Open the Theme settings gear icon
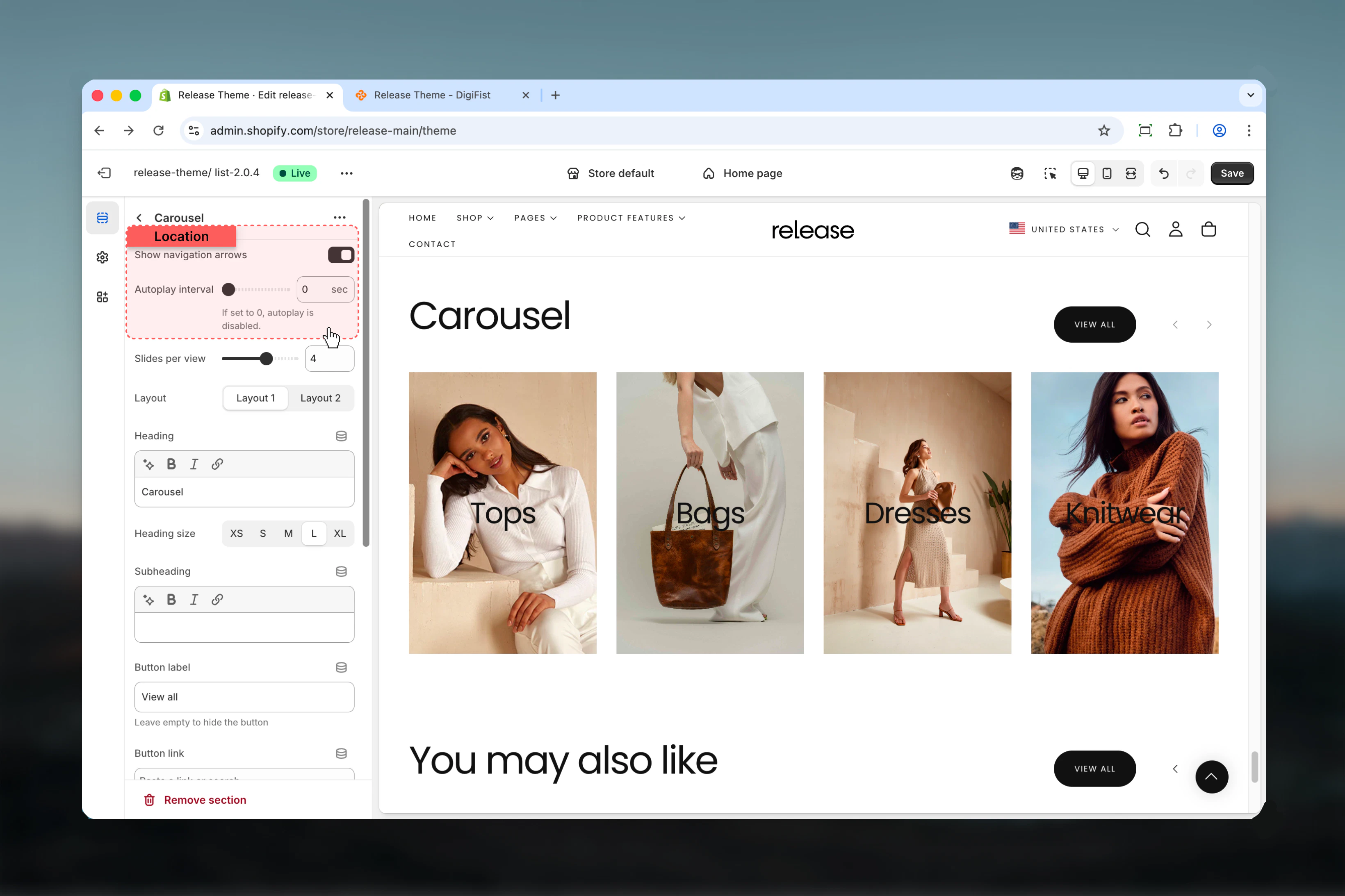 tap(103, 257)
